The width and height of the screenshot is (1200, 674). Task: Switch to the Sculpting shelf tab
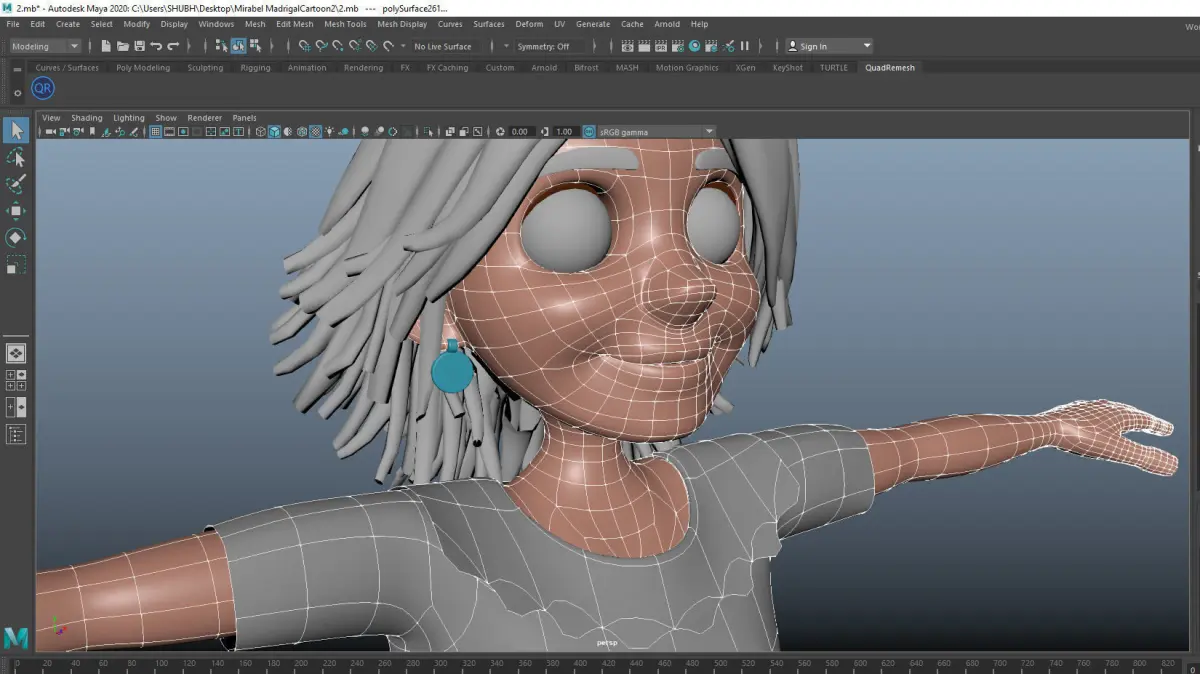click(205, 68)
